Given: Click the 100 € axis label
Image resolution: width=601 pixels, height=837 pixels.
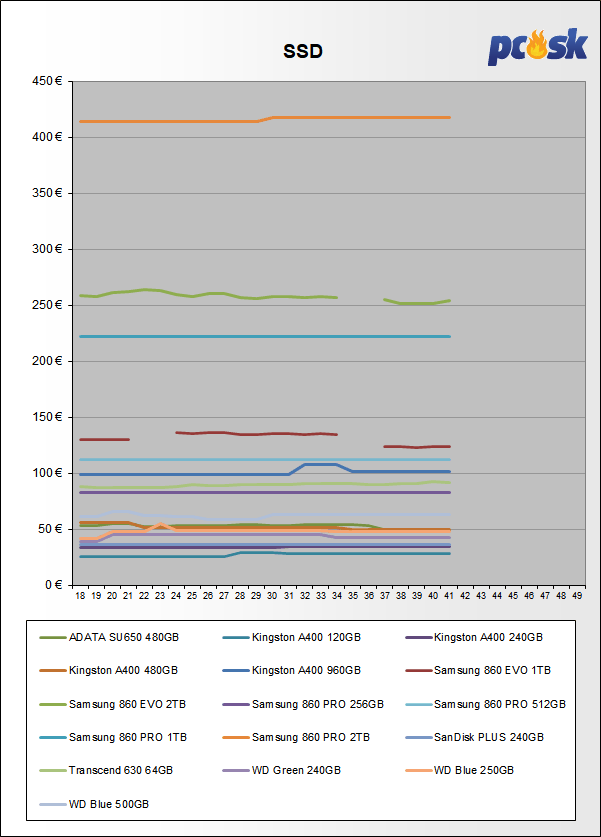Looking at the screenshot, I should coord(47,473).
